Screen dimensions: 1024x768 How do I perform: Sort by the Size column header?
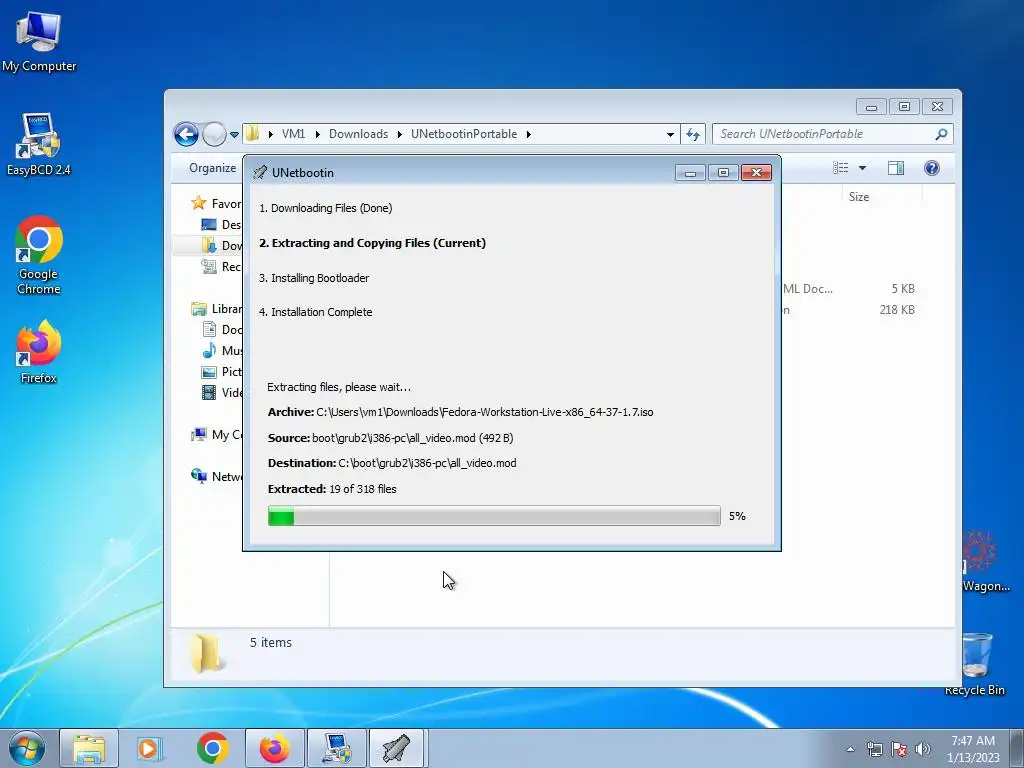(x=859, y=197)
